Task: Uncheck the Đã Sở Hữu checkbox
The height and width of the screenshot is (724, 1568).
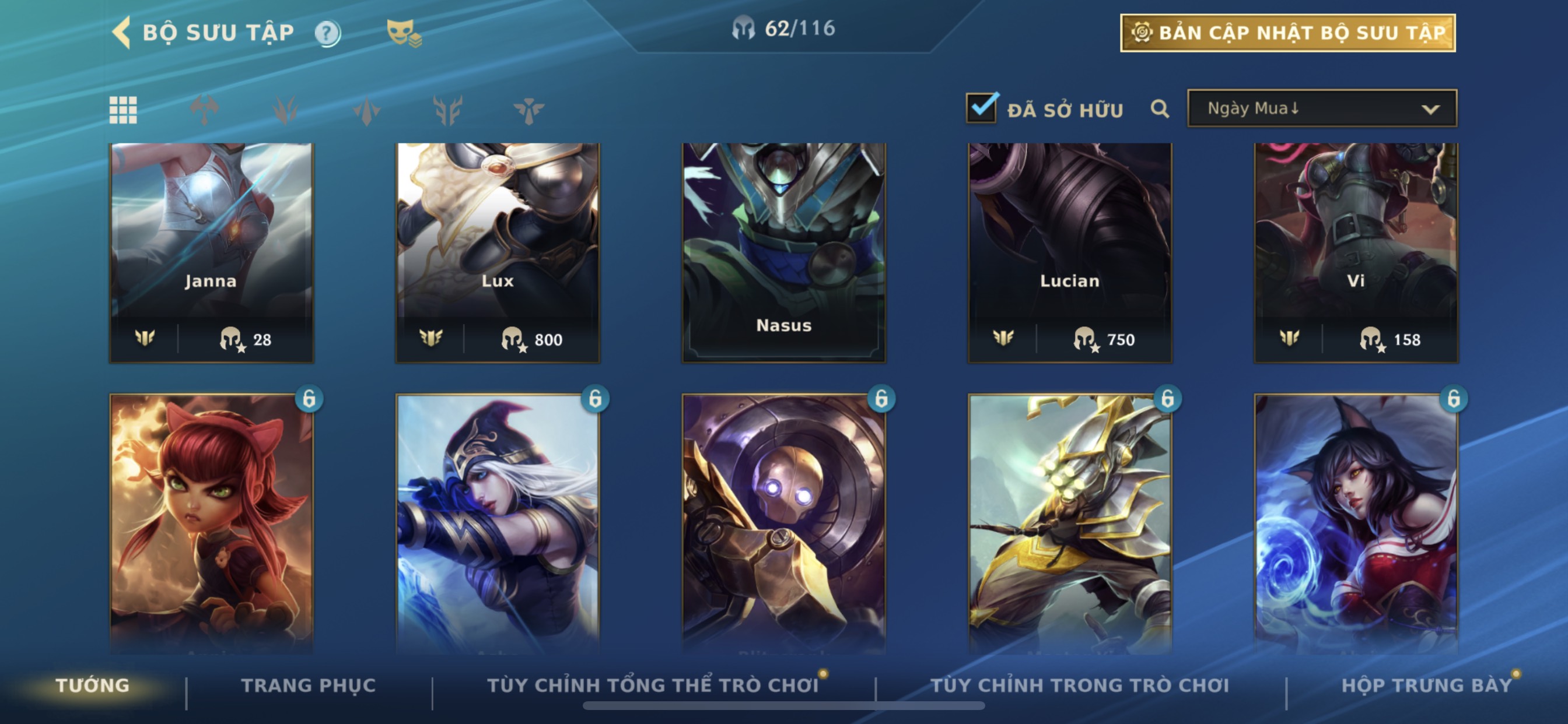Action: (981, 108)
